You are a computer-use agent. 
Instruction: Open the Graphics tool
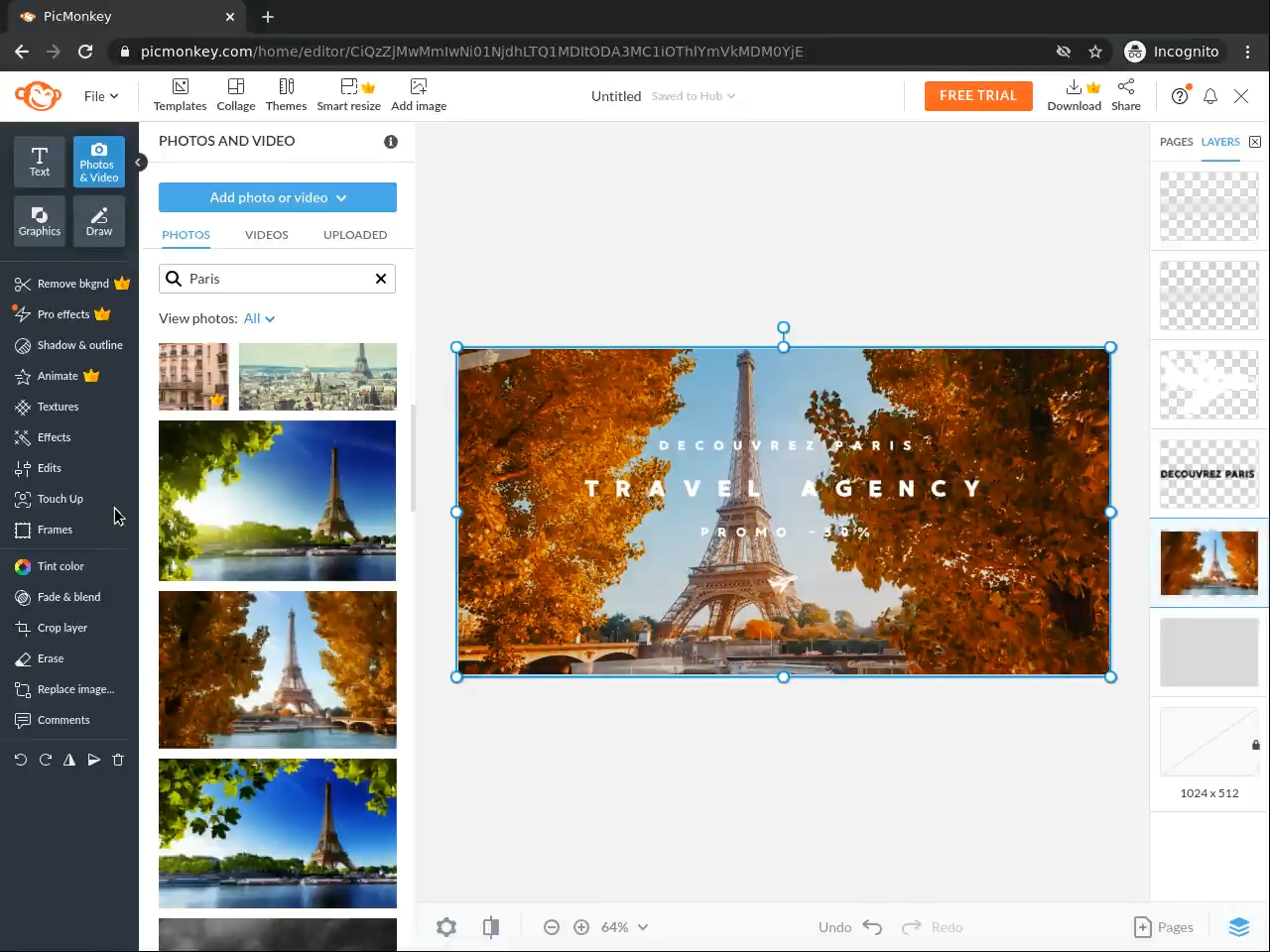coord(40,220)
